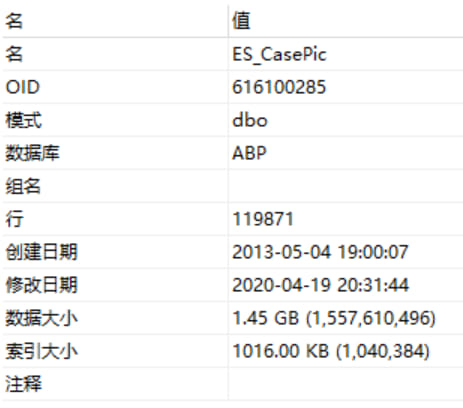Select the OID property label
This screenshot has width=463, height=408.
click(x=23, y=87)
